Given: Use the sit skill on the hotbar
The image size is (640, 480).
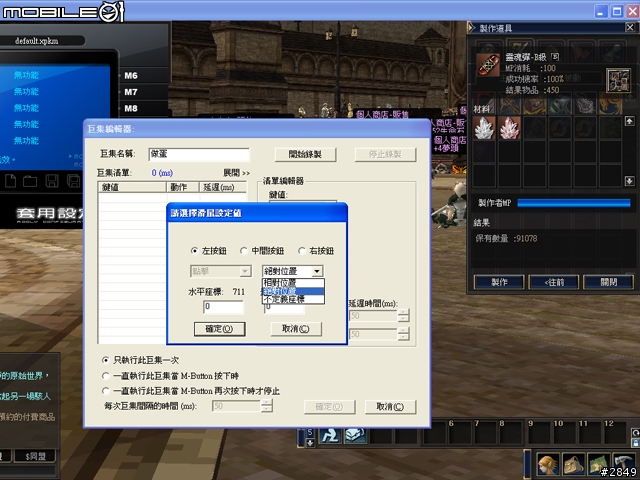Looking at the screenshot, I should [330, 436].
